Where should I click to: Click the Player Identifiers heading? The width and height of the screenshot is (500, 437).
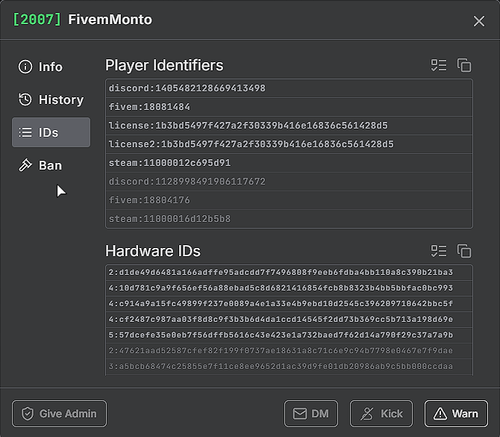pos(164,65)
